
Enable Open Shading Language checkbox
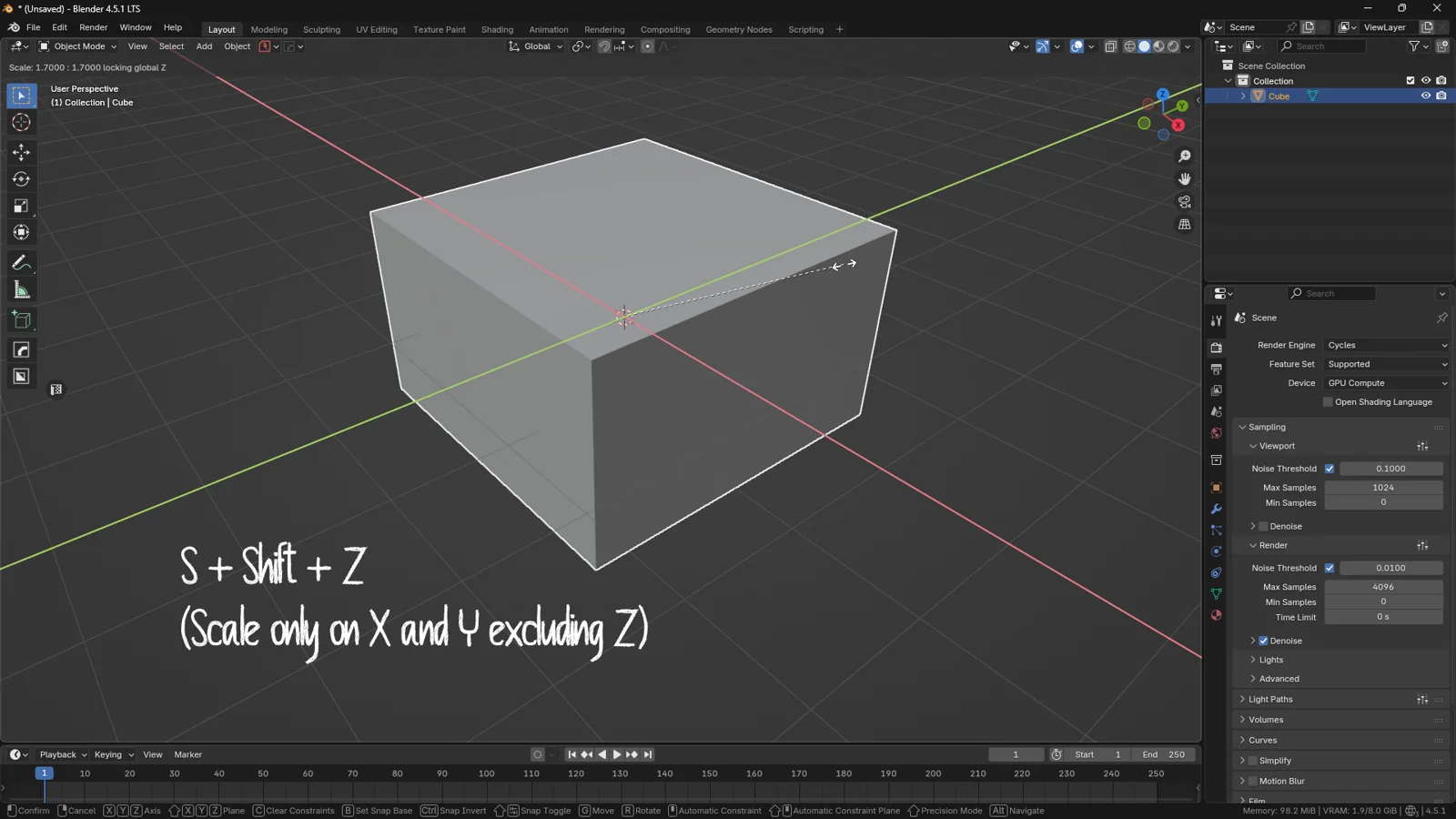[1328, 402]
